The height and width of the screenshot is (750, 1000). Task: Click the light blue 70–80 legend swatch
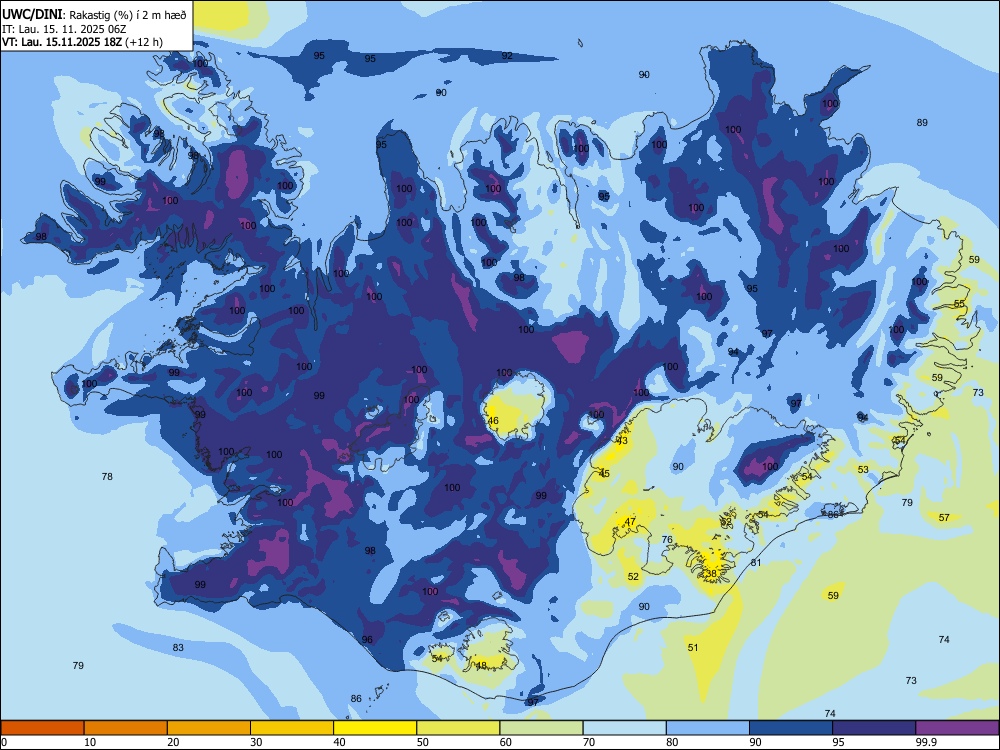coord(624,728)
